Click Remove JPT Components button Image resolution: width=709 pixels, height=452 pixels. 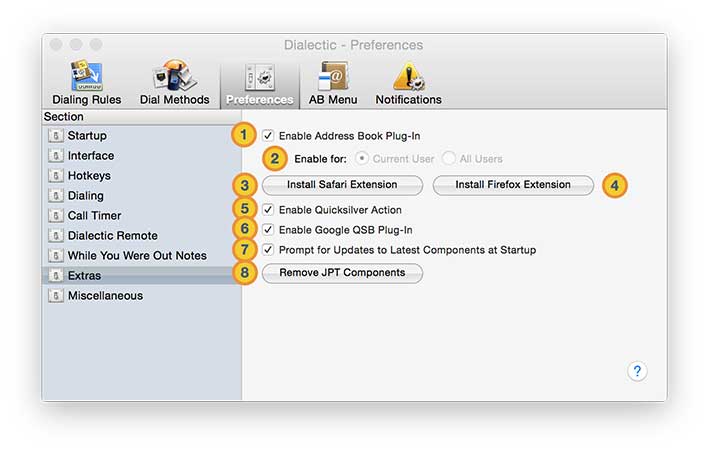click(x=342, y=273)
